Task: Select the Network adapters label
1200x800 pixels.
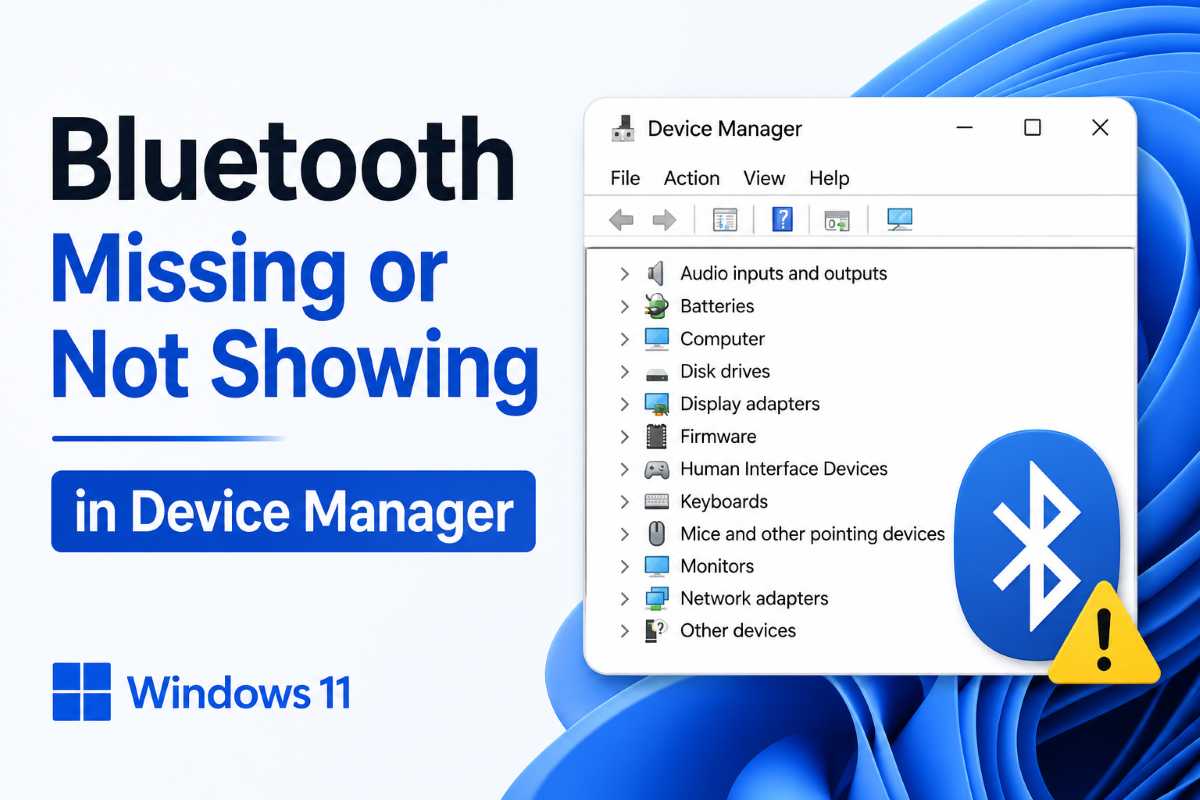Action: coord(754,598)
